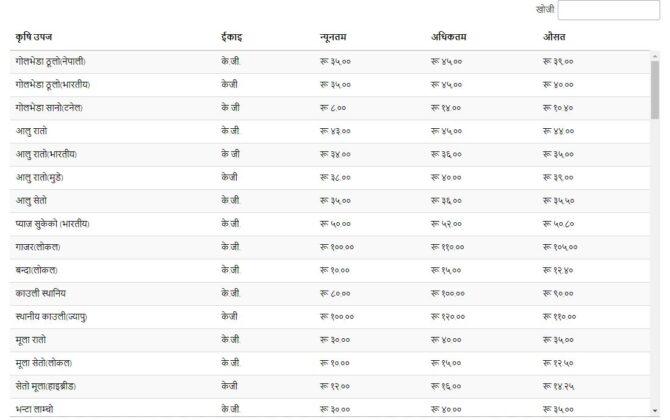The width and height of the screenshot is (670, 420).
Task: Click the आलु रातो(भारतीय) commodity name
Action: tap(46, 154)
